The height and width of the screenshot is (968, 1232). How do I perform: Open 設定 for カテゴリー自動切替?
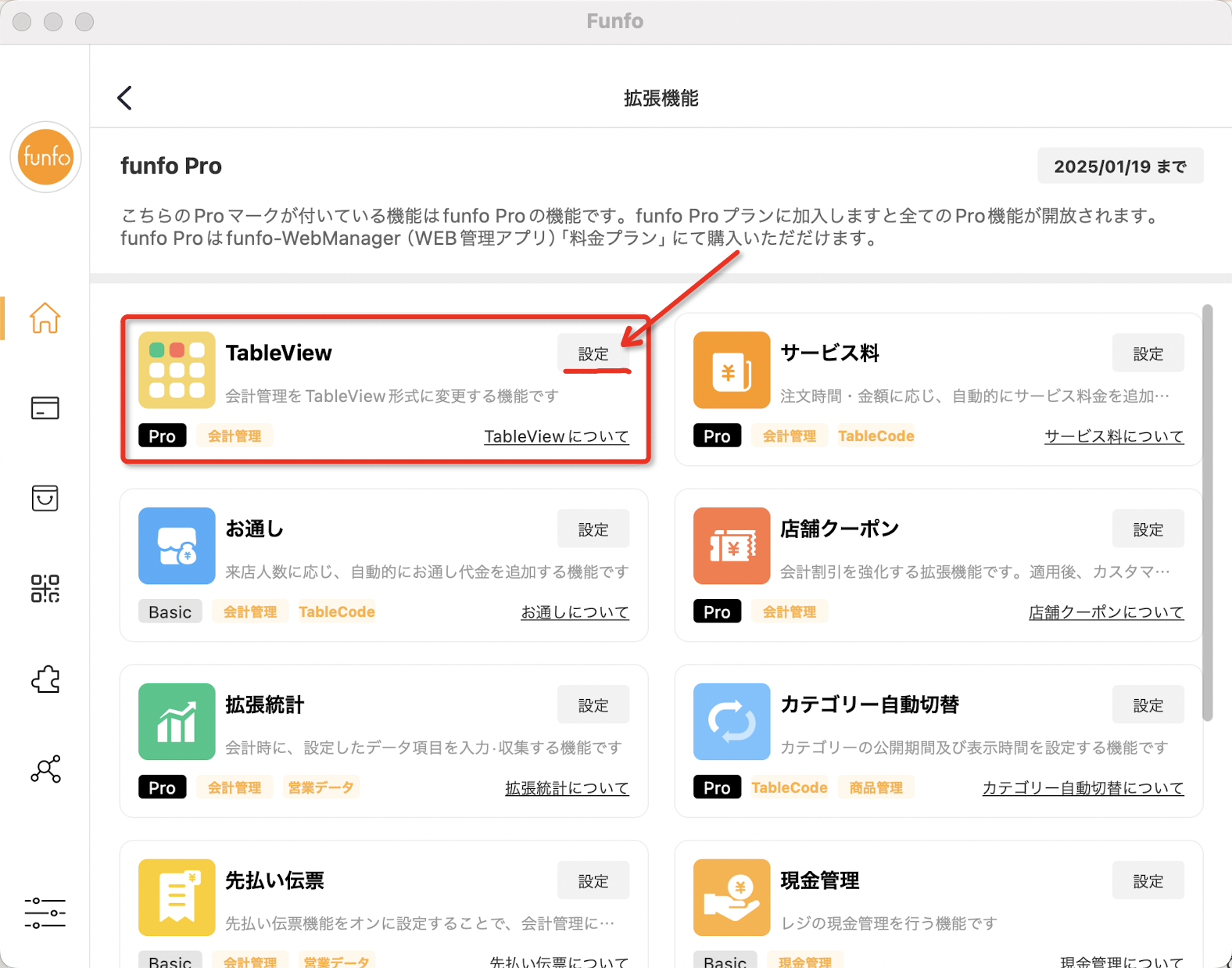(1148, 705)
